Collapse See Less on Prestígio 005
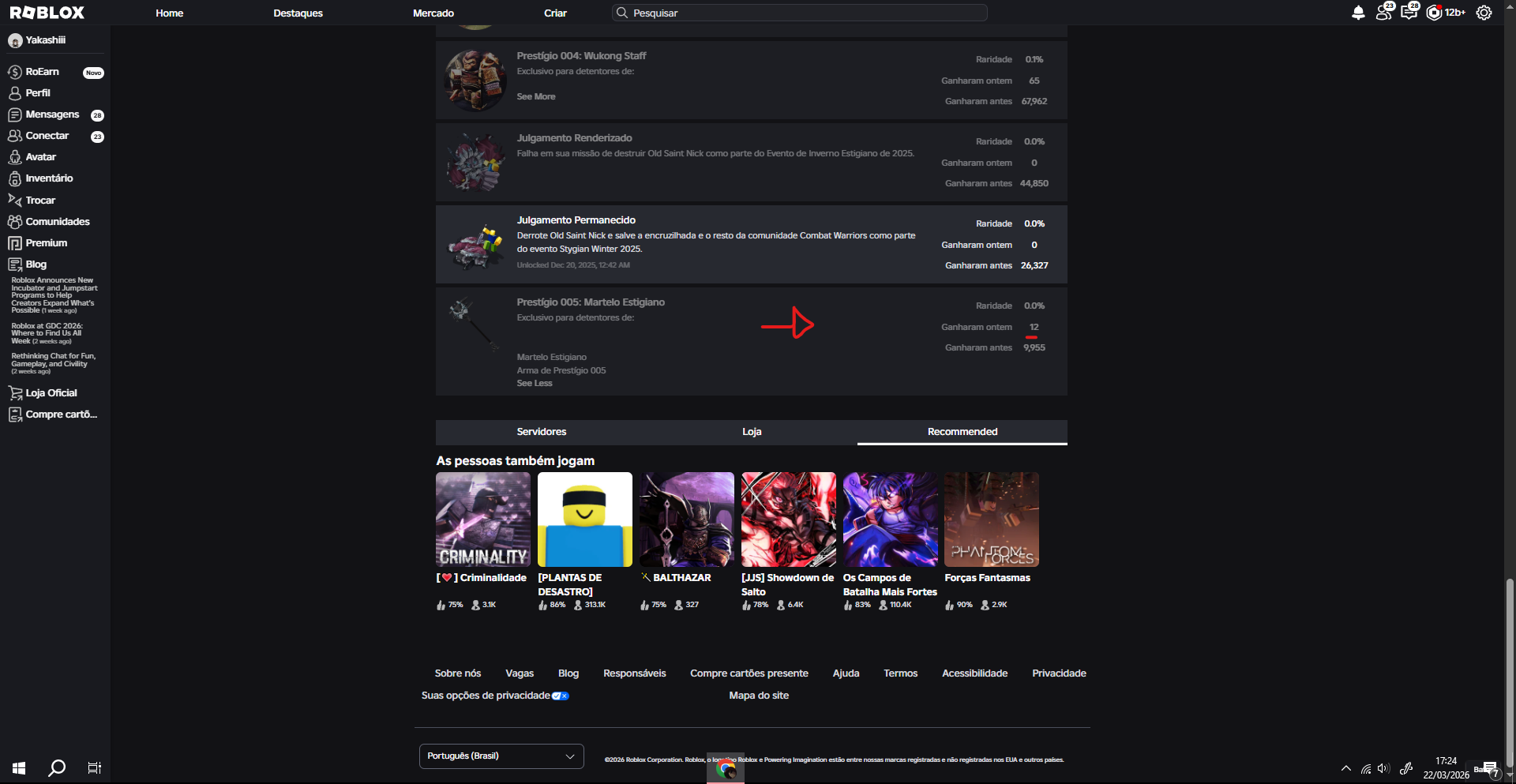The height and width of the screenshot is (784, 1516). coord(535,383)
